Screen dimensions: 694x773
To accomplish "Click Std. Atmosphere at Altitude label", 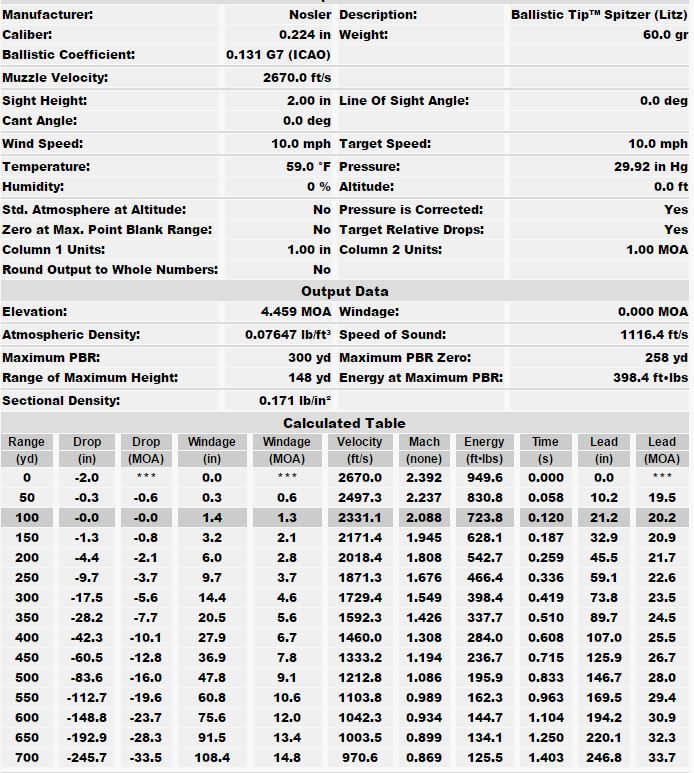I will tap(94, 210).
